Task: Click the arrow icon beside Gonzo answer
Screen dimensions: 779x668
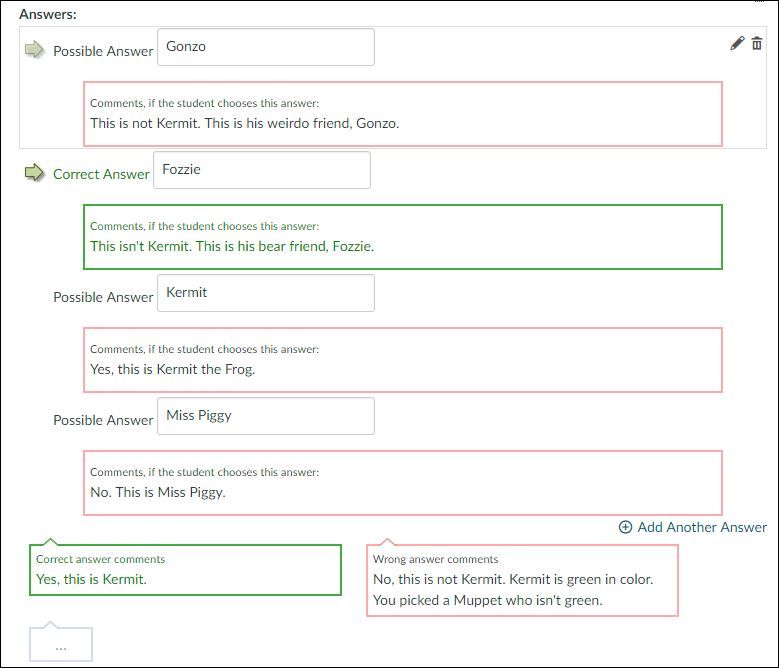Action: click(x=35, y=50)
